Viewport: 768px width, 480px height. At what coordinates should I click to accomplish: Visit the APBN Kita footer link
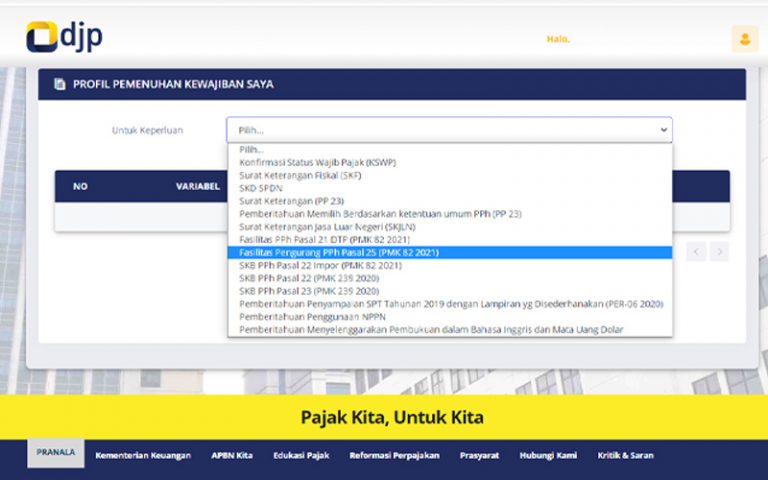232,455
